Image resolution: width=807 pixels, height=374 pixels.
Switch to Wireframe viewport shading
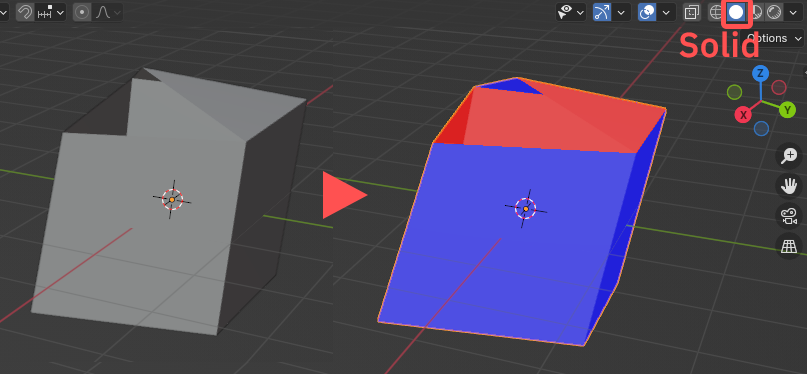[716, 12]
